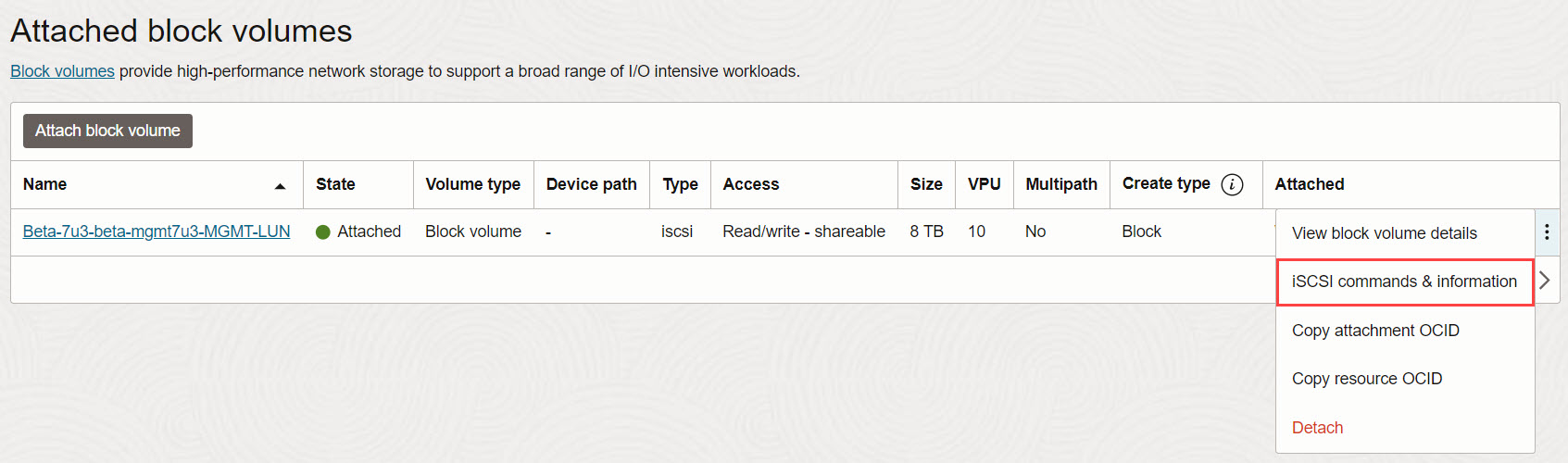The width and height of the screenshot is (1568, 463).
Task: Click the chevron beside iSCSI commands
Action: [1544, 281]
